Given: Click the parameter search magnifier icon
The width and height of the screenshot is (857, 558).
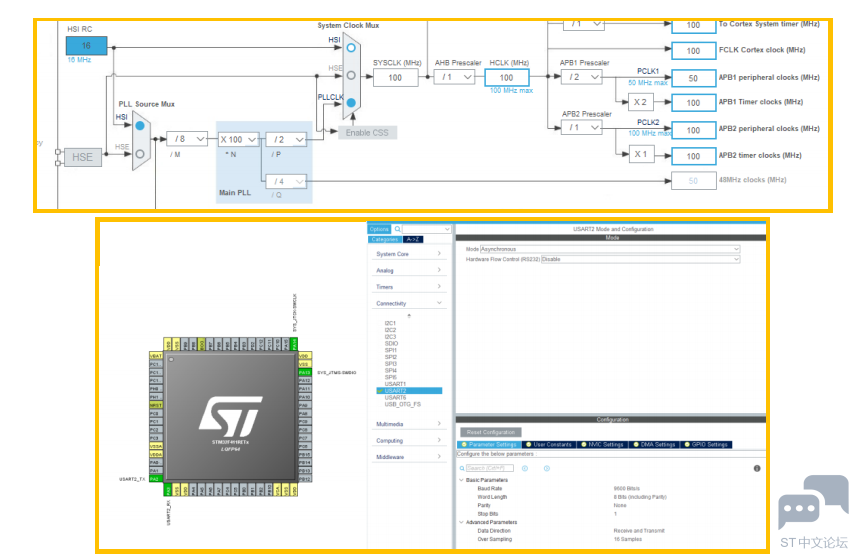Looking at the screenshot, I should coord(462,468).
